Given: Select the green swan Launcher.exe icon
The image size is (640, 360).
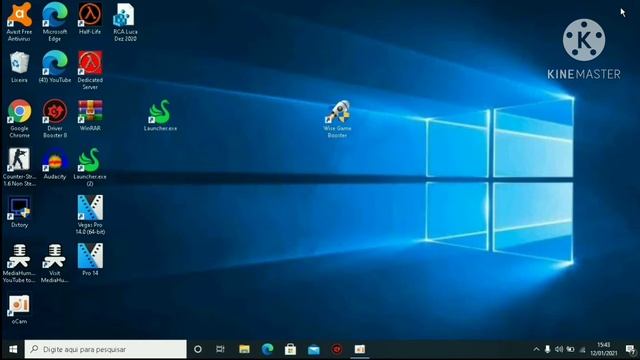Looking at the screenshot, I should click(x=160, y=115).
